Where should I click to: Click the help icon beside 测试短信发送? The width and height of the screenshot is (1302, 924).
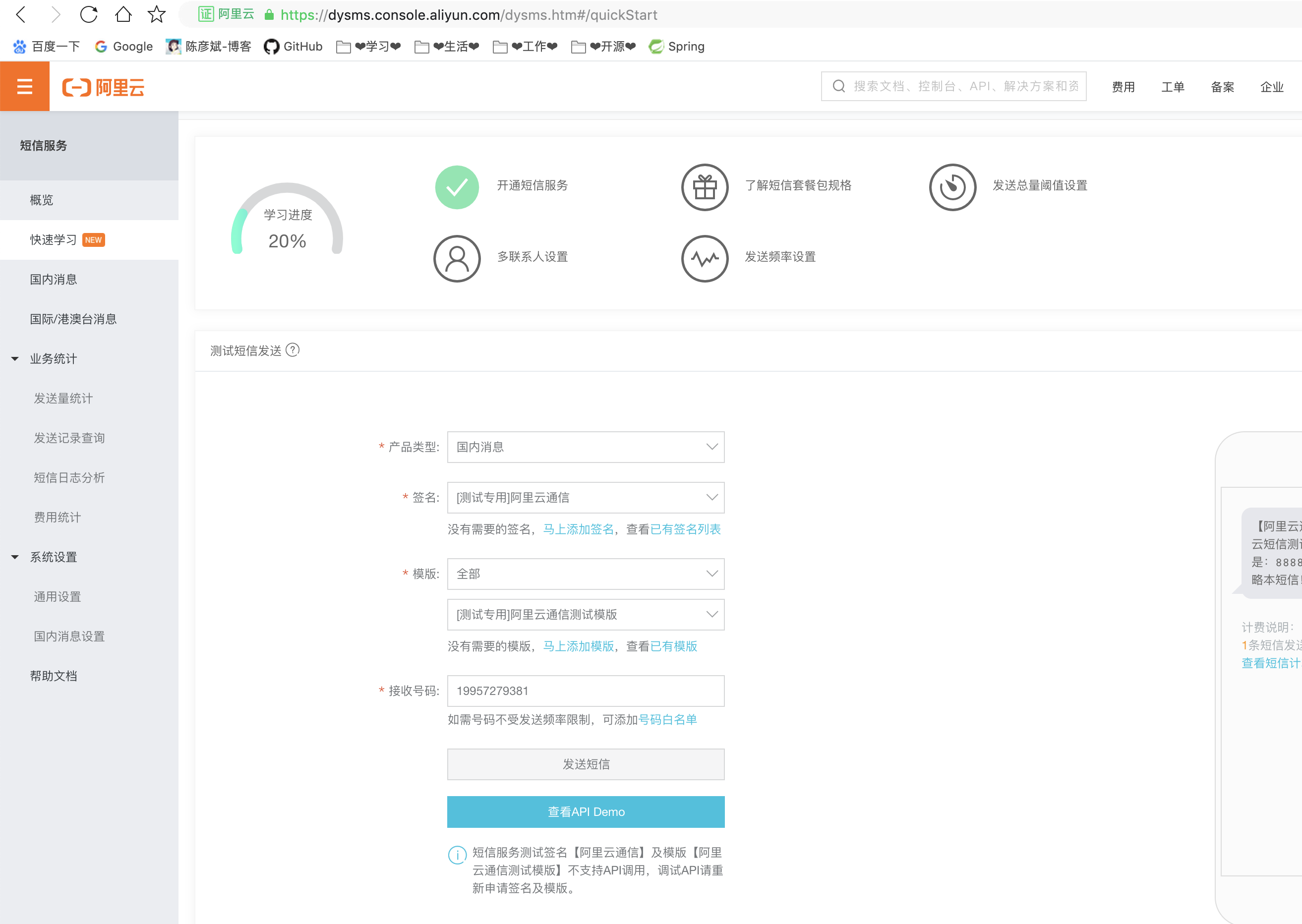(x=293, y=350)
